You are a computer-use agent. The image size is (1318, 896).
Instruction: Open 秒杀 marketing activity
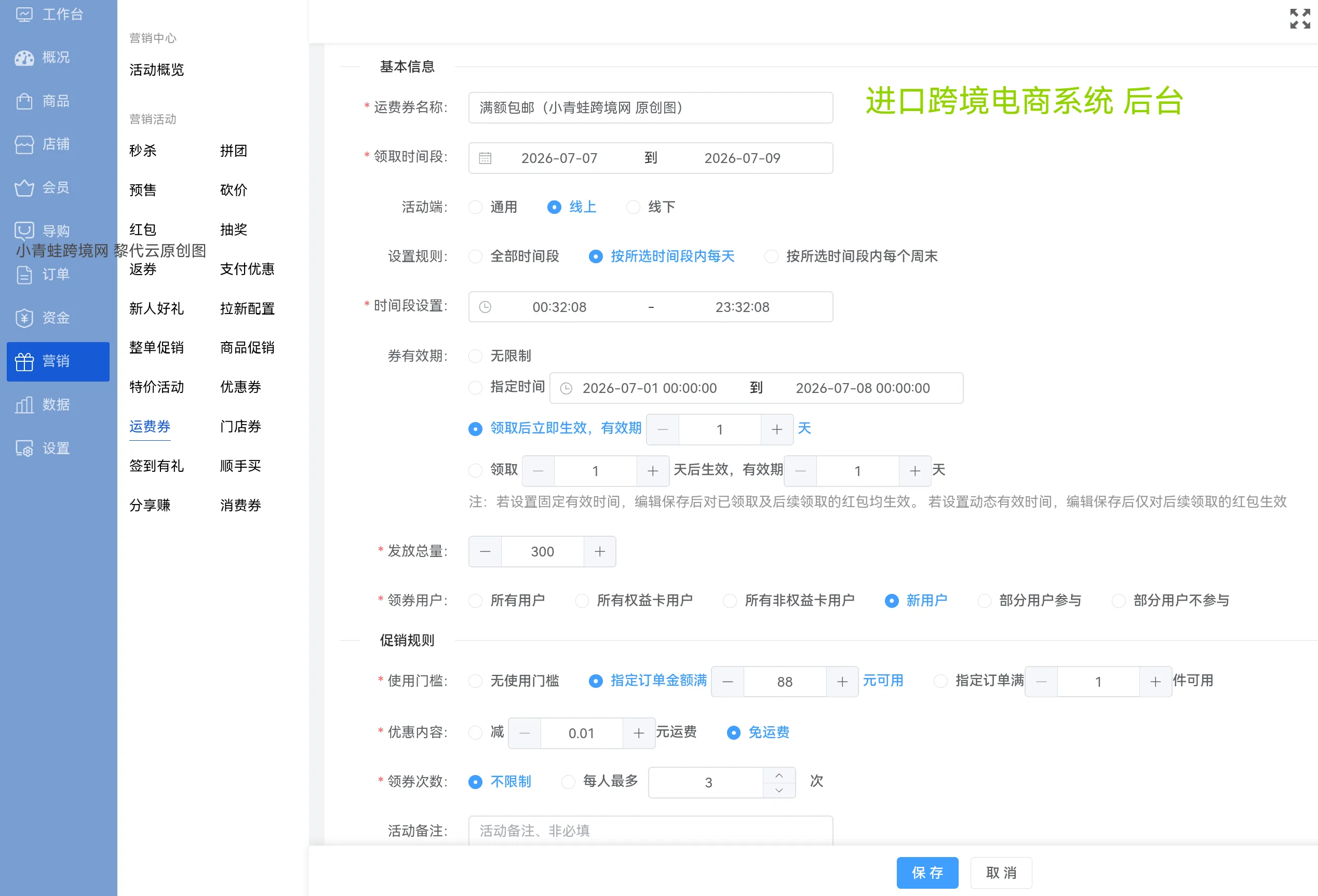click(143, 151)
